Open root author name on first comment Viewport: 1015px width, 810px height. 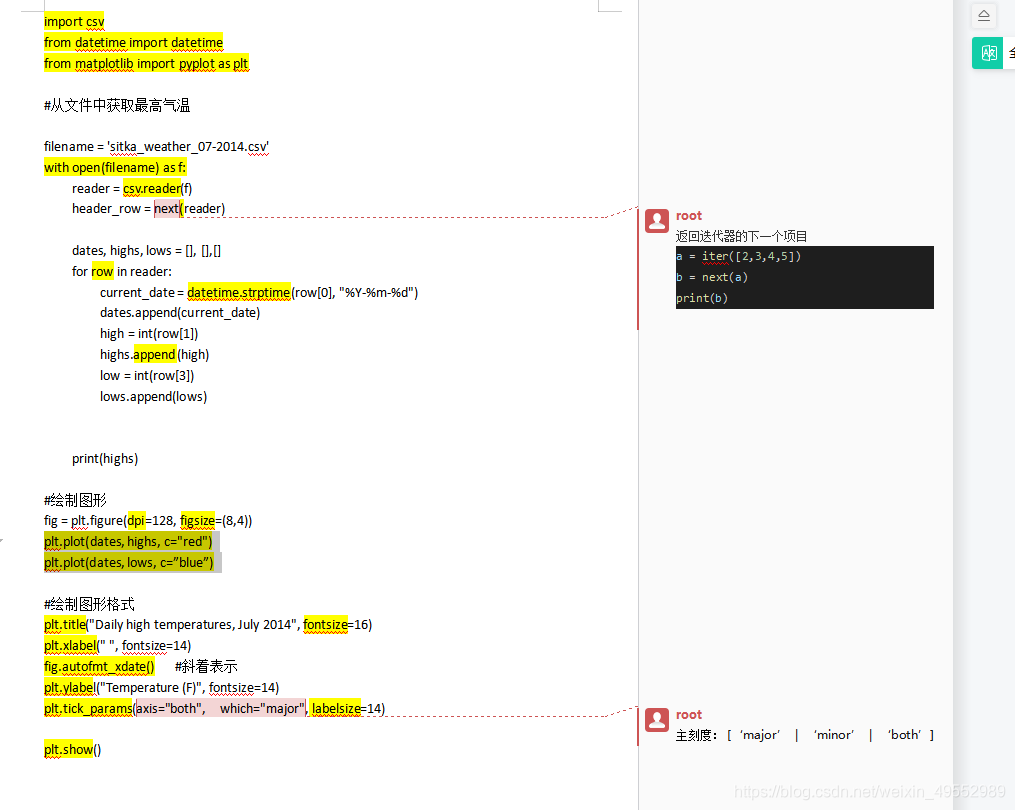tap(689, 216)
